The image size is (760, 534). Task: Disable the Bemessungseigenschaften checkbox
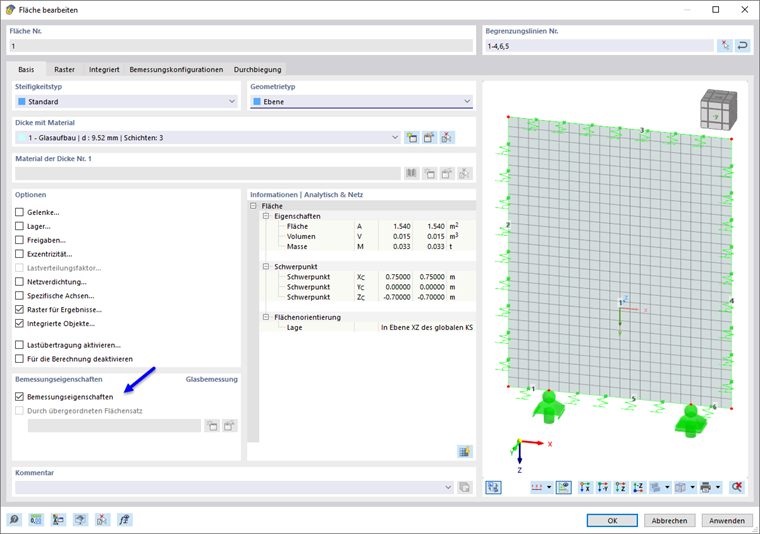19,396
